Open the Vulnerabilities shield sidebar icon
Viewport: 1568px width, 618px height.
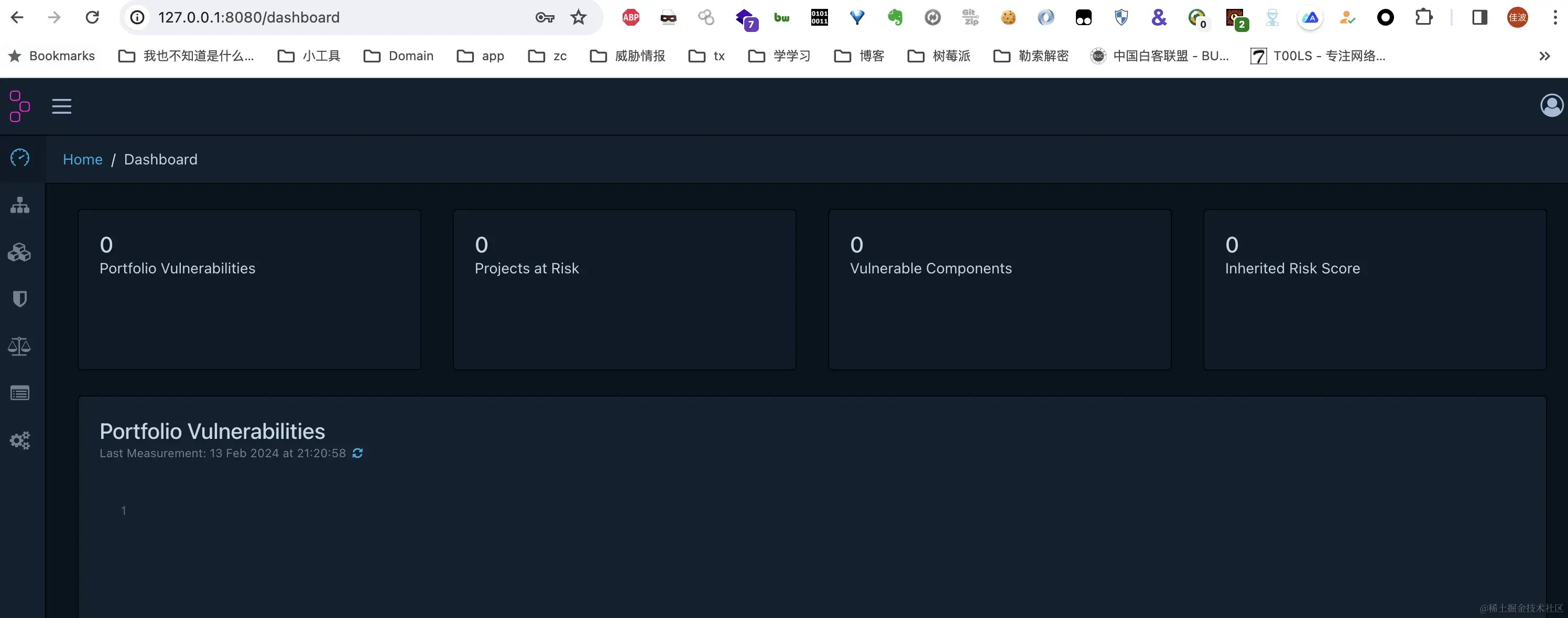tap(20, 299)
